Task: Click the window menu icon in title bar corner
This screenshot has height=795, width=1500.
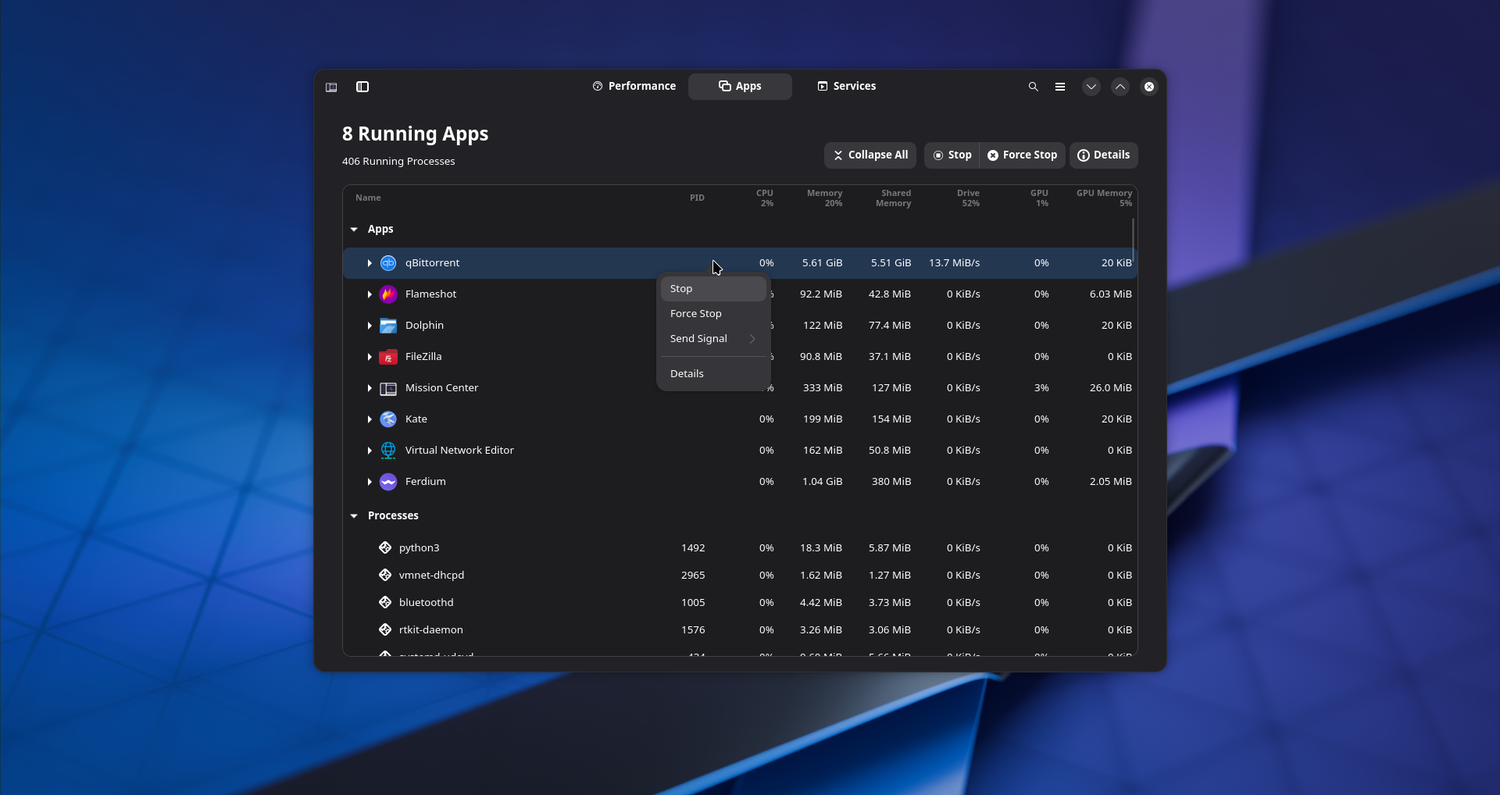Action: pos(331,87)
